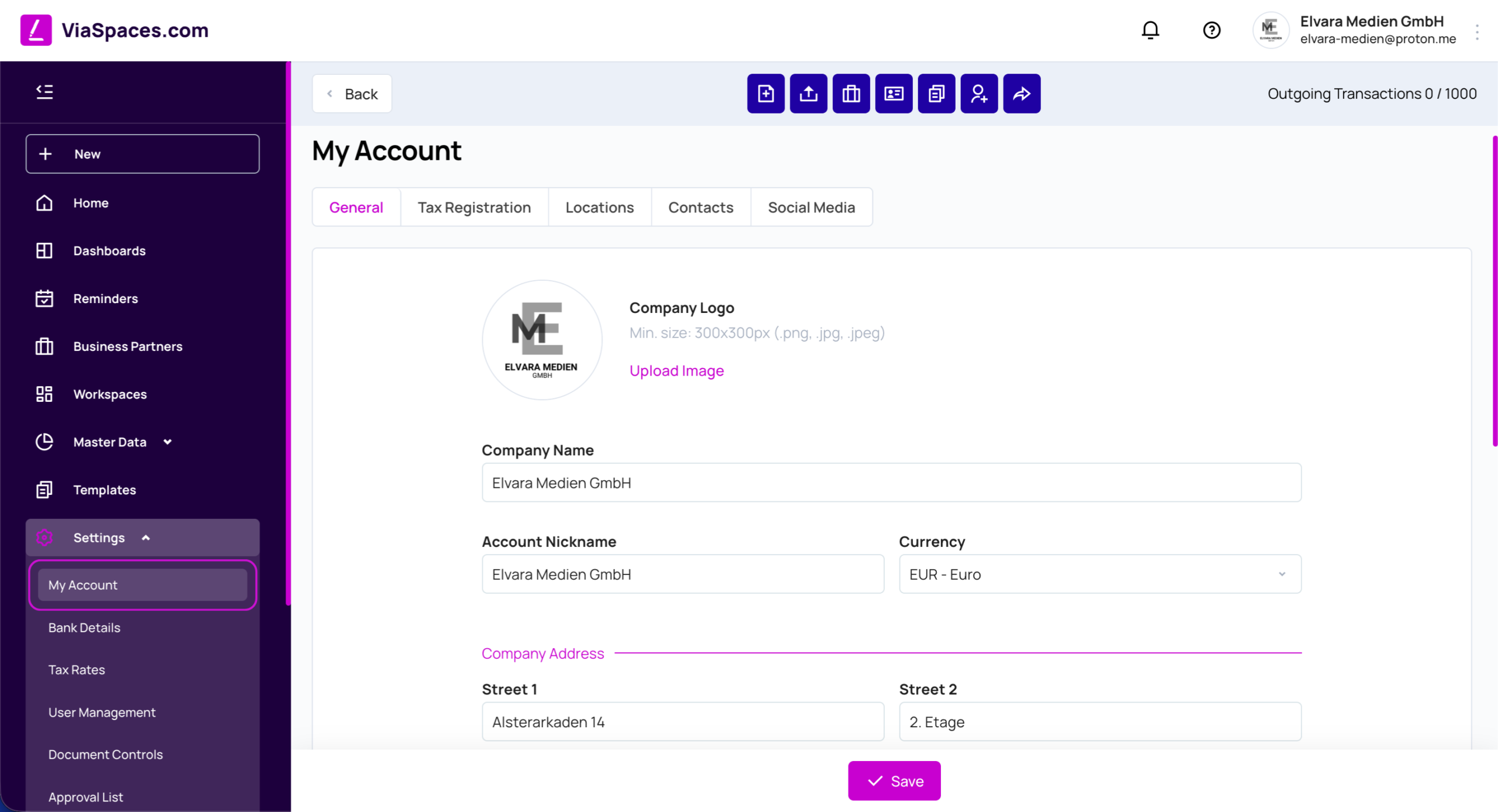Open Bank Details in the sidebar
This screenshot has width=1498, height=812.
[x=84, y=627]
